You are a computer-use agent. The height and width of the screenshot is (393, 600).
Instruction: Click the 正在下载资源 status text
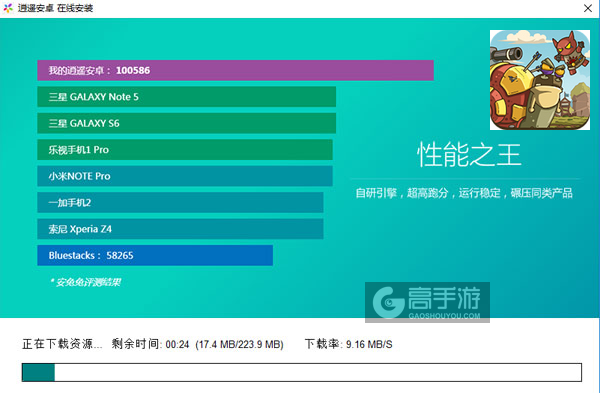[62, 344]
